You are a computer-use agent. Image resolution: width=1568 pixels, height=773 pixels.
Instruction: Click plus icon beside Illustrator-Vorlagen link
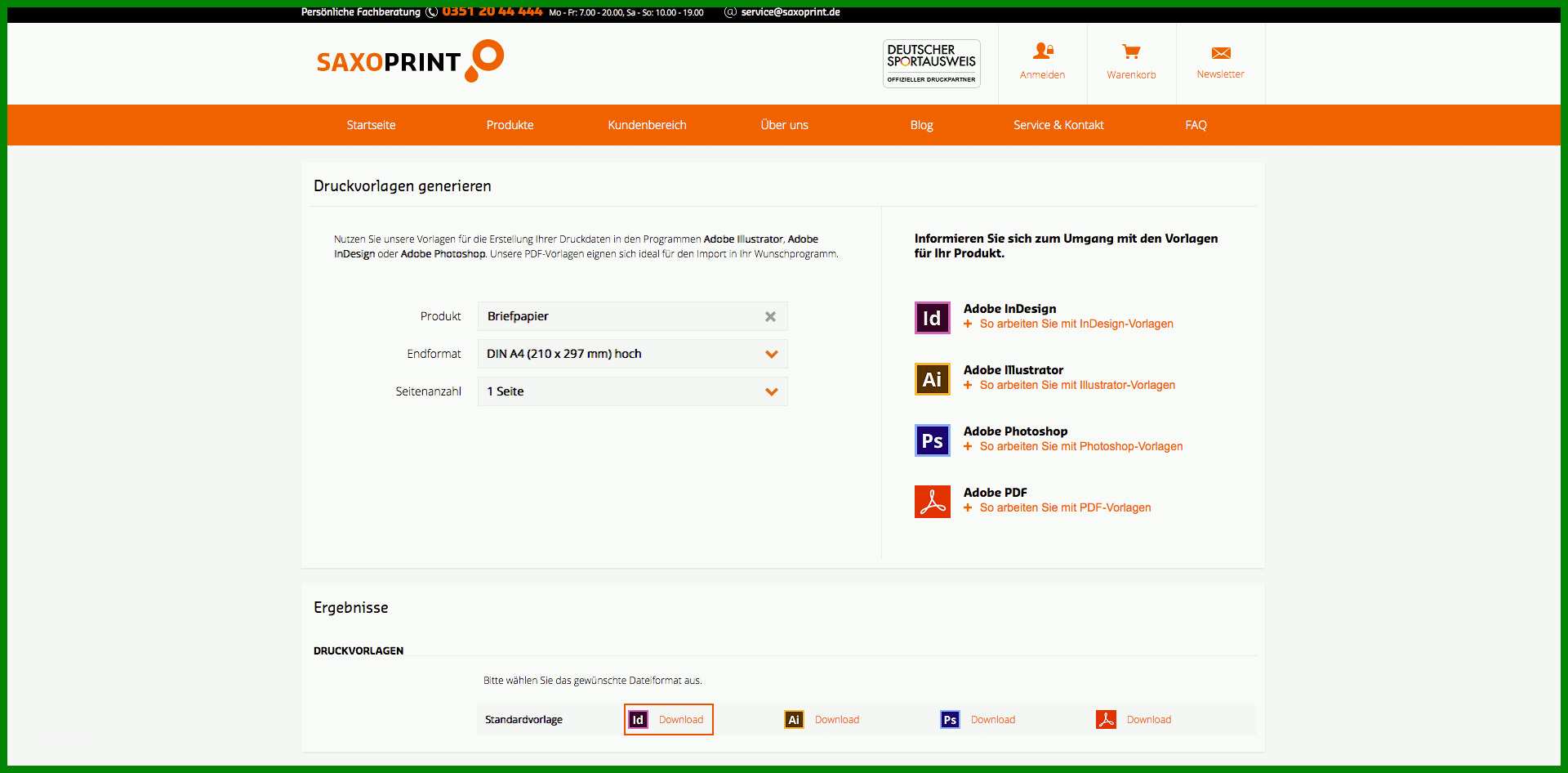click(968, 386)
